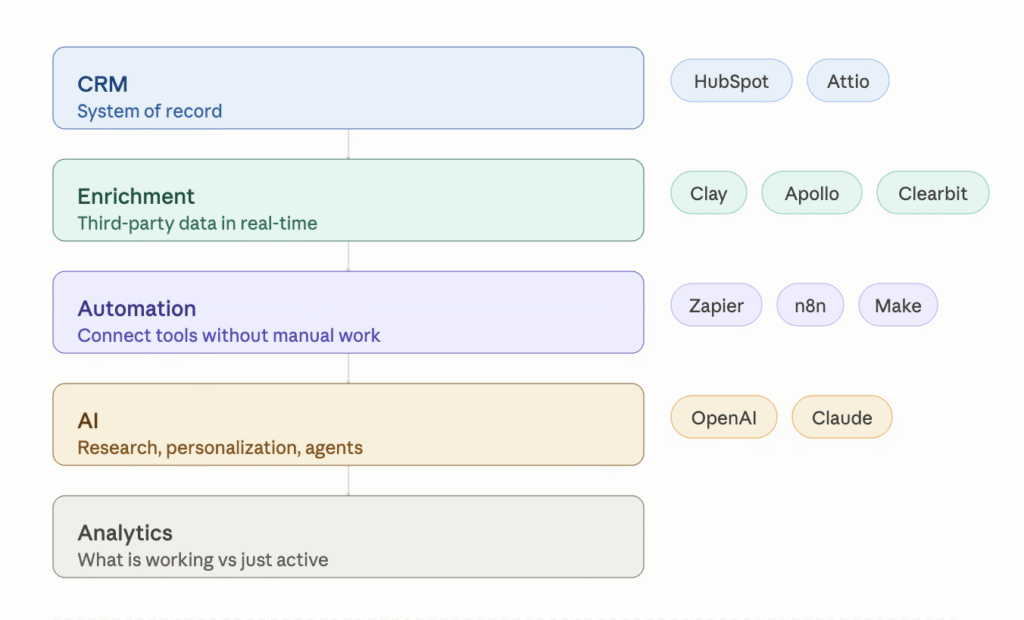
Task: Open the AI research and agents card
Action: pyautogui.click(x=348, y=424)
